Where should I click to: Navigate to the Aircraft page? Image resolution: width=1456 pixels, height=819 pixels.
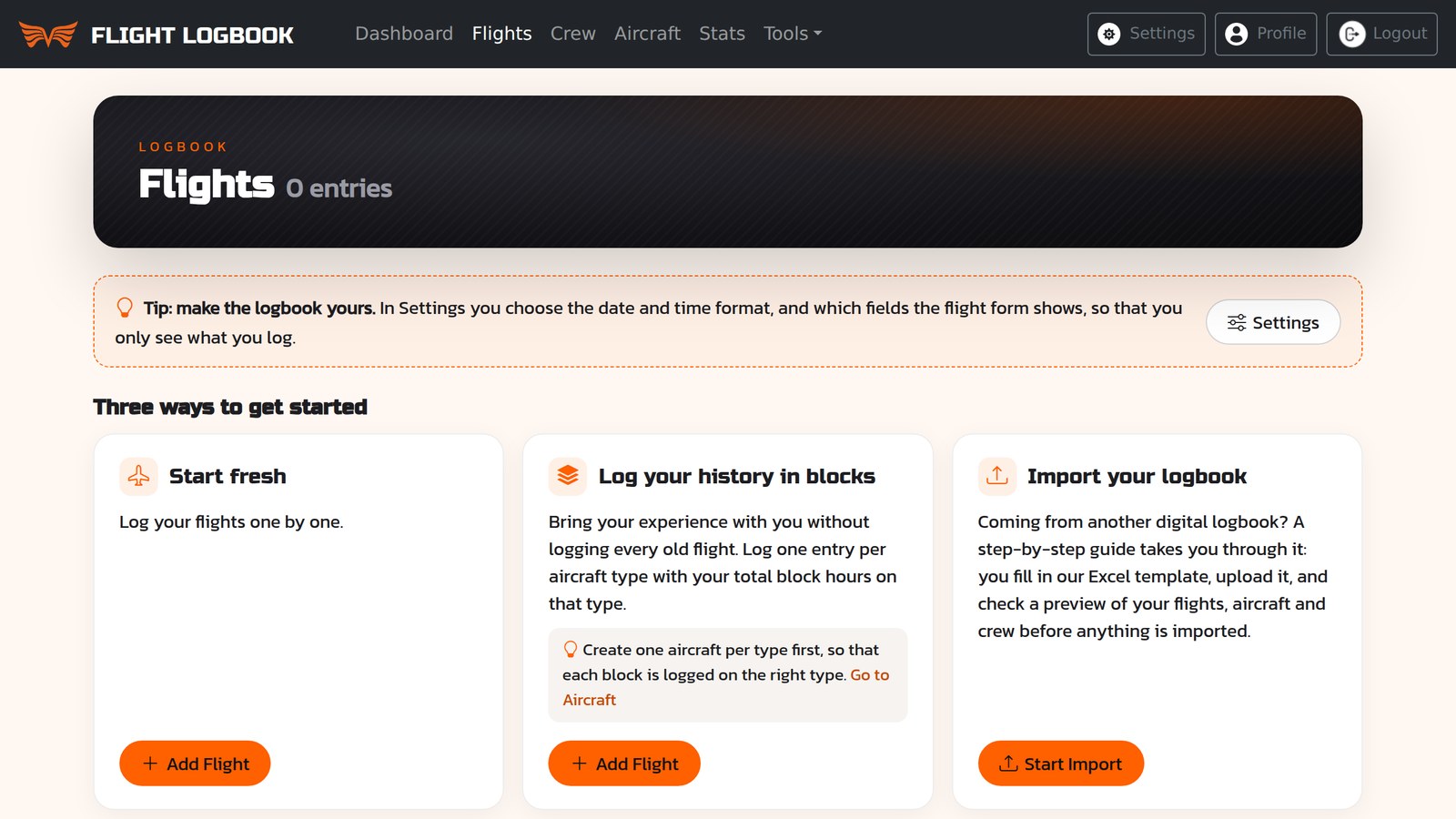point(647,34)
